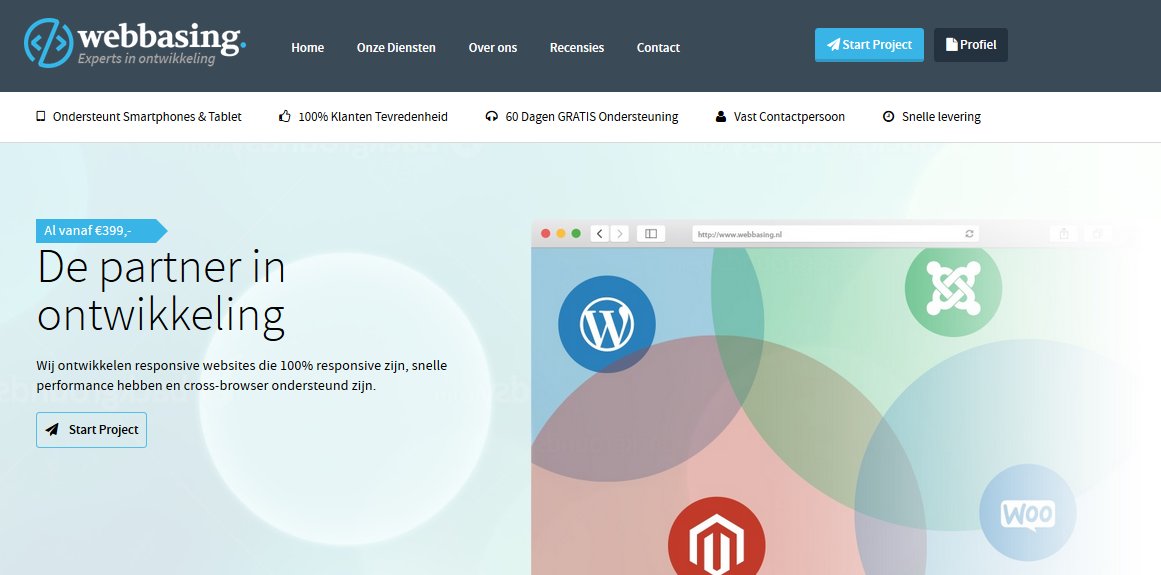1161x575 pixels.
Task: Click the mockup sidebar toggle icon
Action: (x=651, y=234)
